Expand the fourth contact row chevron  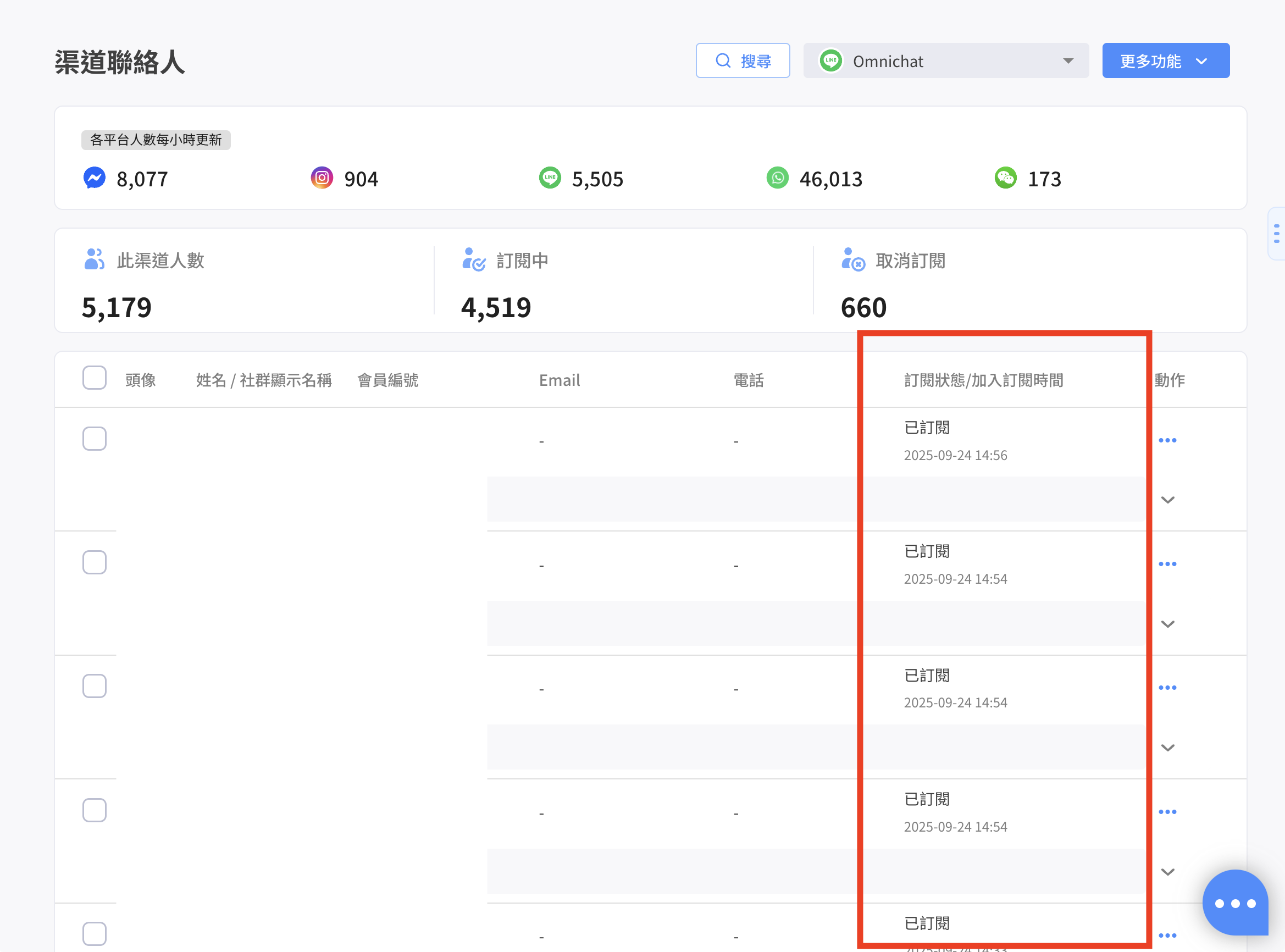[x=1167, y=872]
